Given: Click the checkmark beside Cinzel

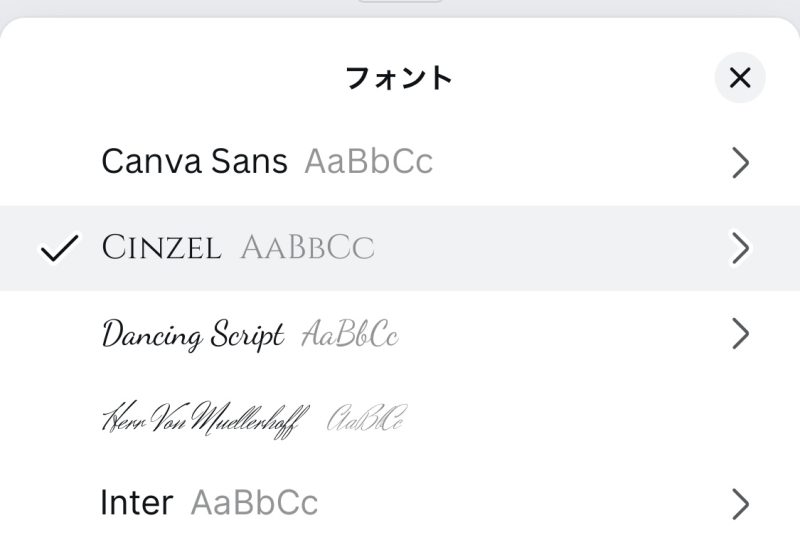Looking at the screenshot, I should click(59, 248).
